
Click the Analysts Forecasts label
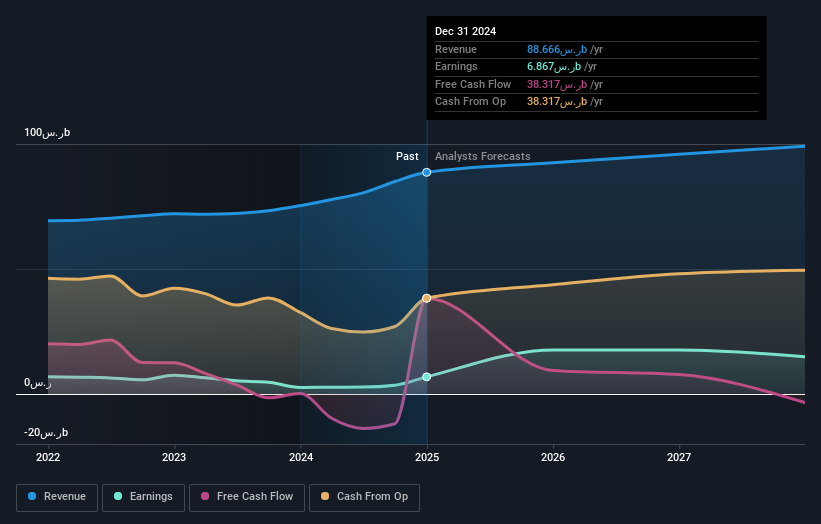point(483,156)
